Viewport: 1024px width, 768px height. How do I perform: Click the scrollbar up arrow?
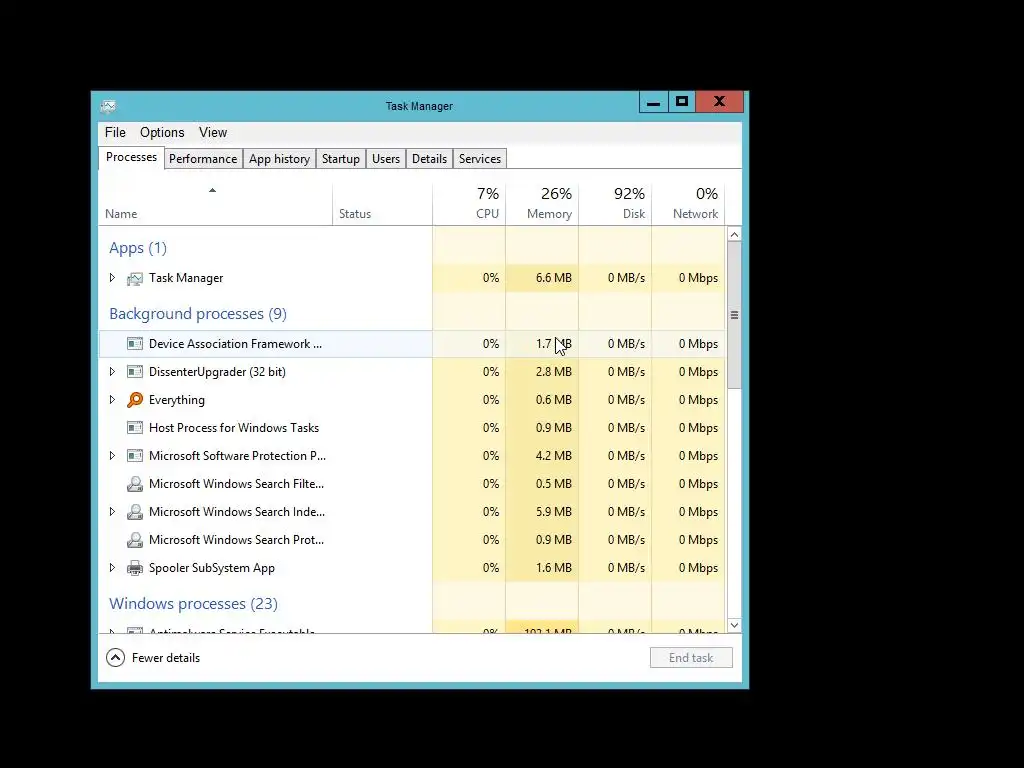tap(734, 234)
